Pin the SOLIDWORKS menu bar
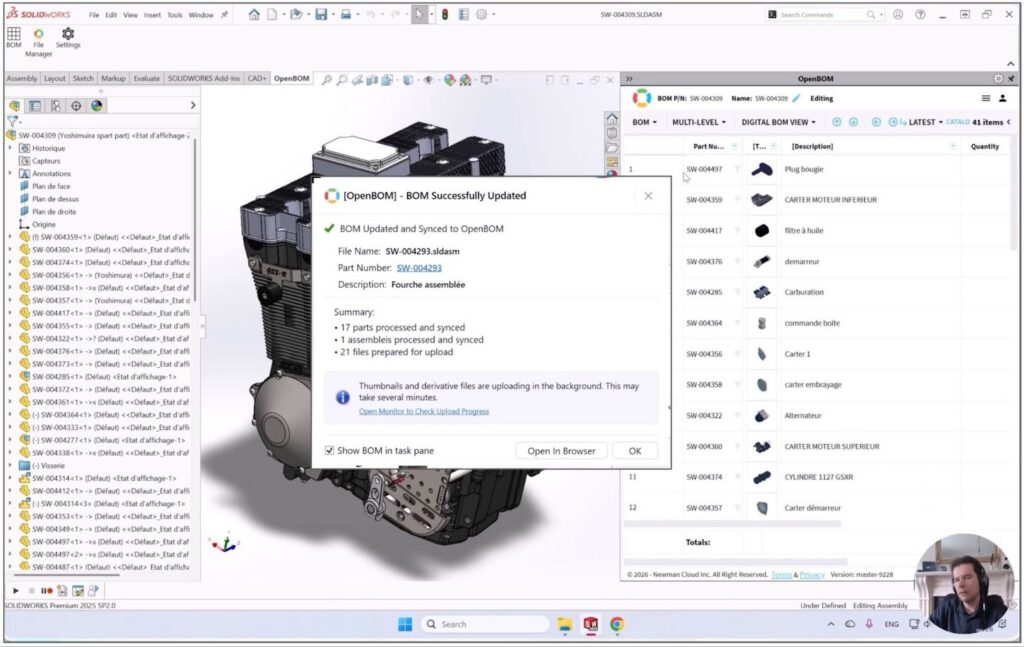This screenshot has width=1024, height=647. [224, 15]
